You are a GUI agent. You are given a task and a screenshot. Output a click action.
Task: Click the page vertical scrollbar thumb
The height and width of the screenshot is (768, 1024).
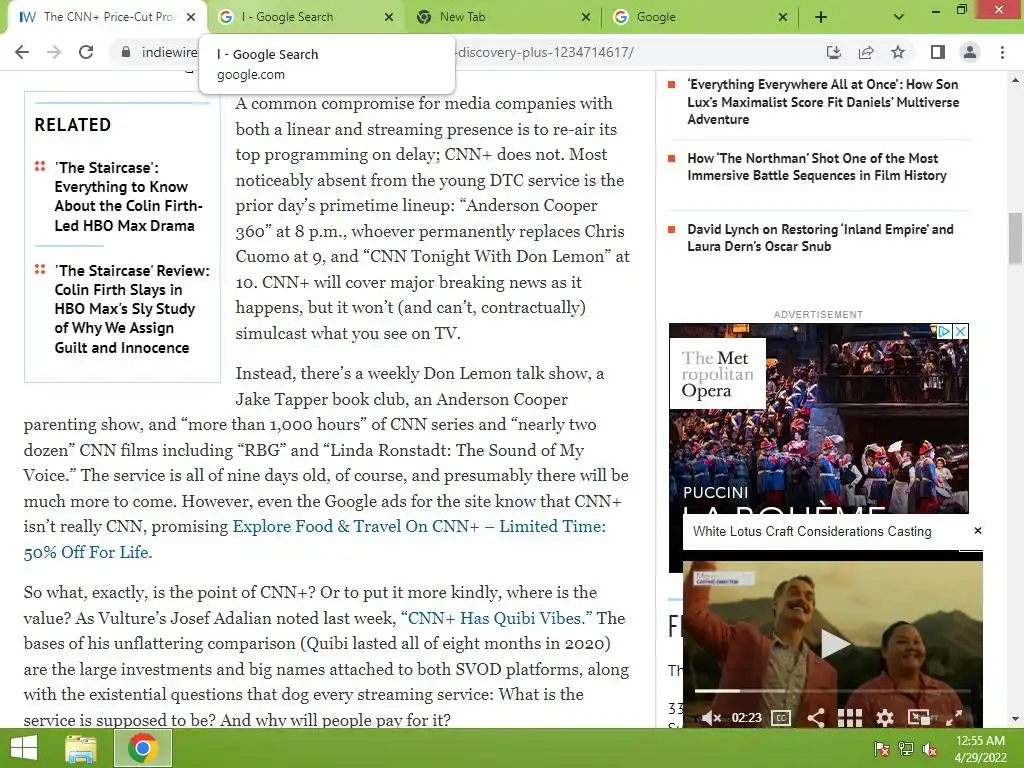(1015, 238)
